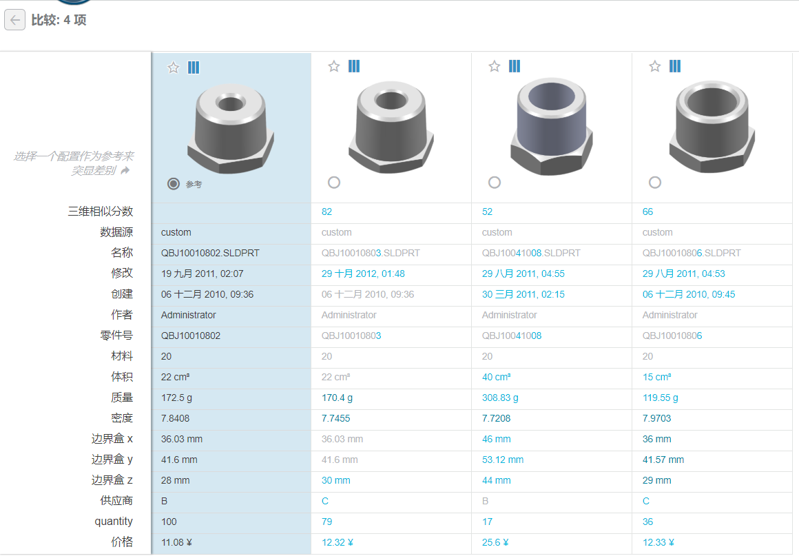Star the reference part QBJ10010802
Screen dimensions: 799x556
173,67
